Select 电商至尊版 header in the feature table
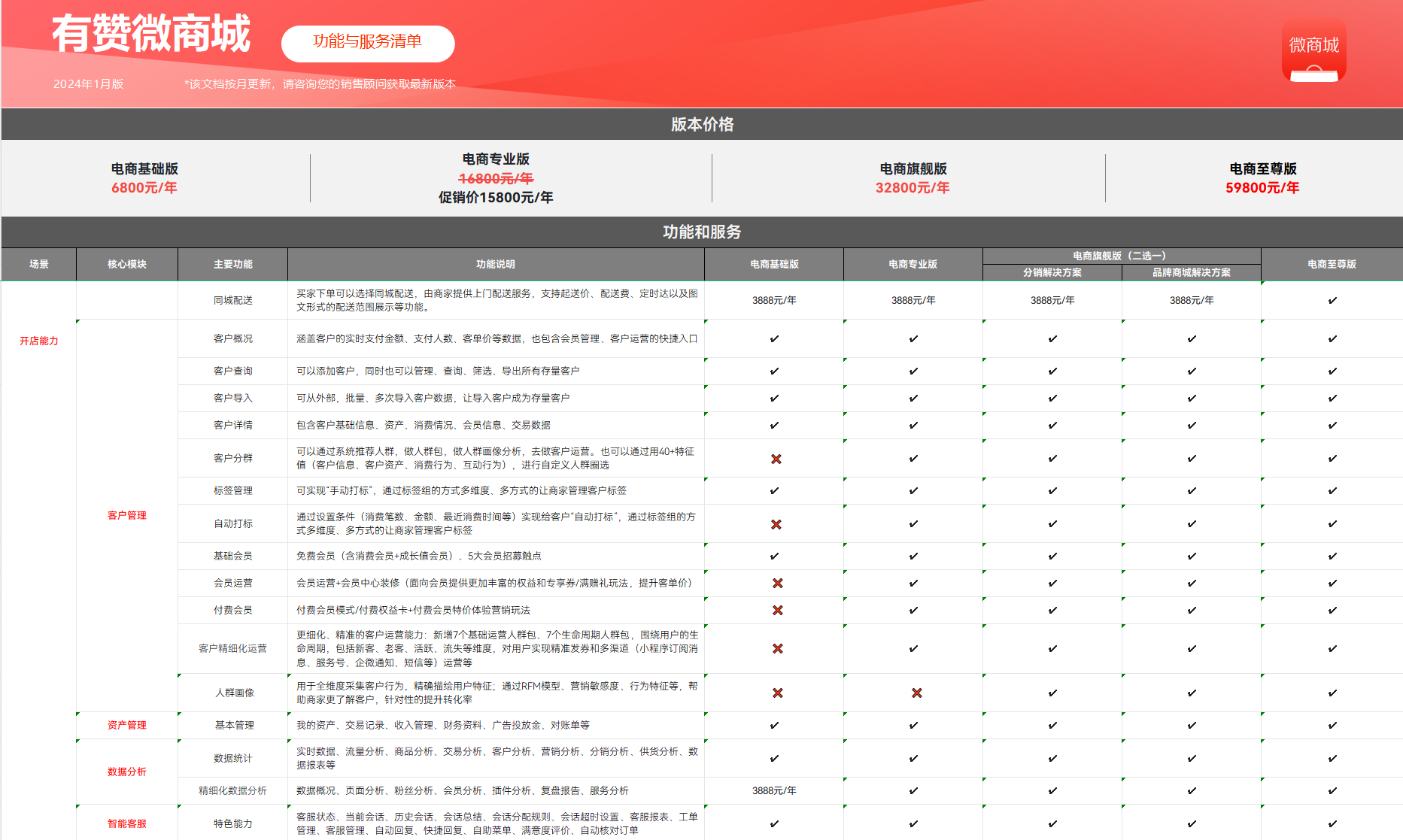1403x840 pixels. click(x=1332, y=265)
